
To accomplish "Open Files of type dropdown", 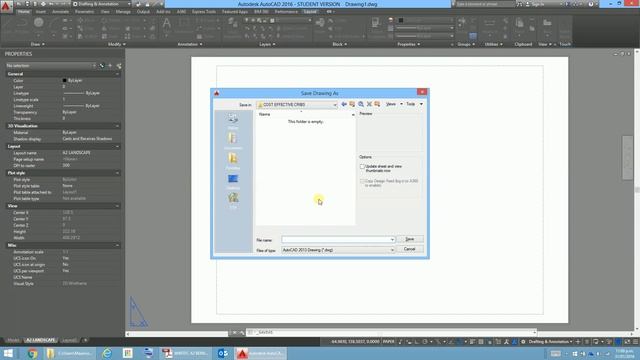I will 392,250.
